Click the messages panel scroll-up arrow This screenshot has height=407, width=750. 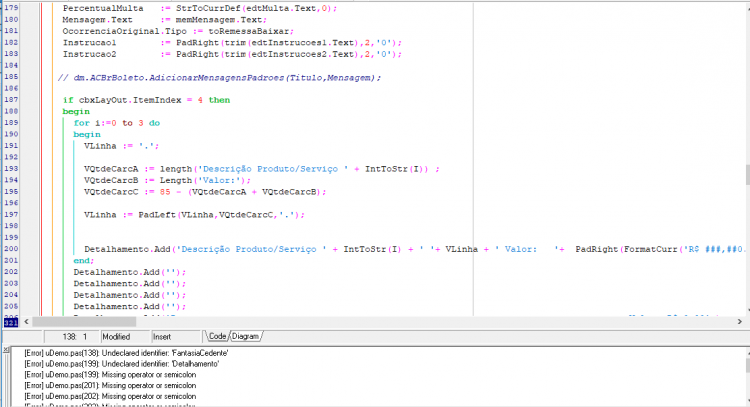coord(747,353)
